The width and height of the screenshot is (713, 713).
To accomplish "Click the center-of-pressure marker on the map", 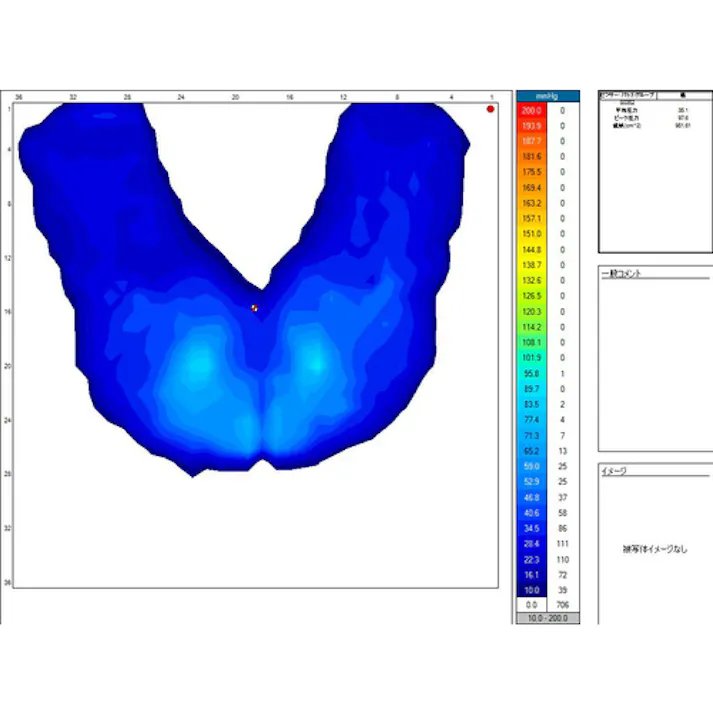I will coord(254,308).
